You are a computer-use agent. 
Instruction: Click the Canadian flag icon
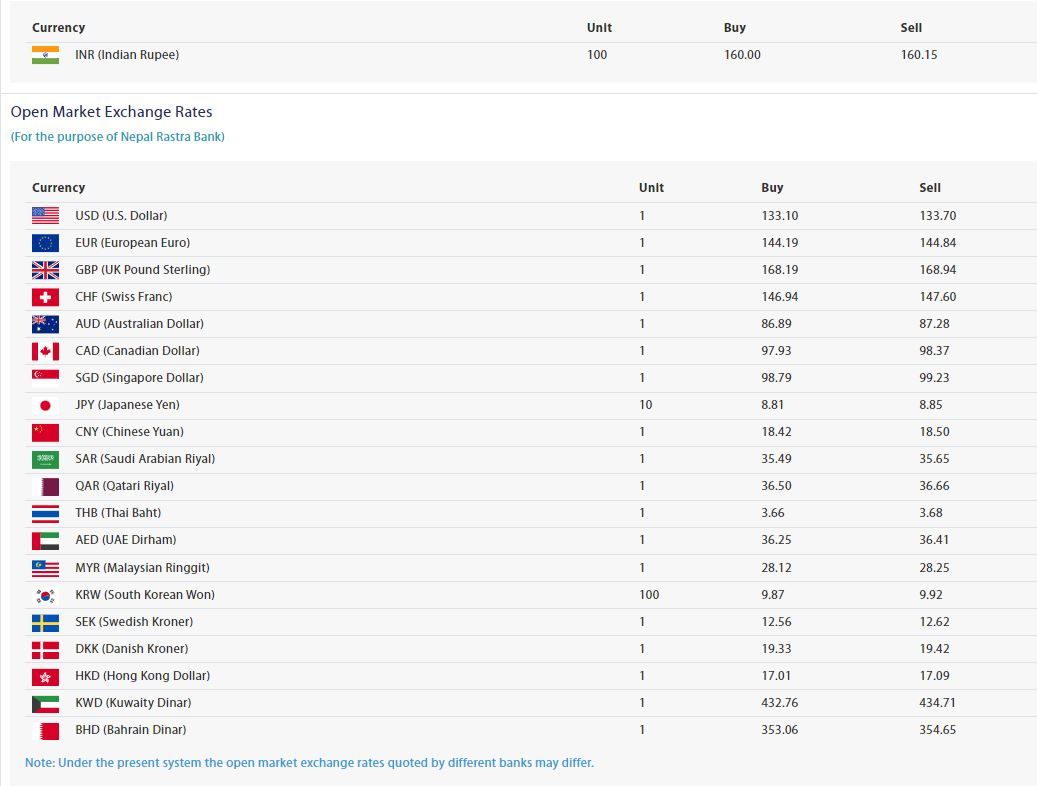[45, 351]
